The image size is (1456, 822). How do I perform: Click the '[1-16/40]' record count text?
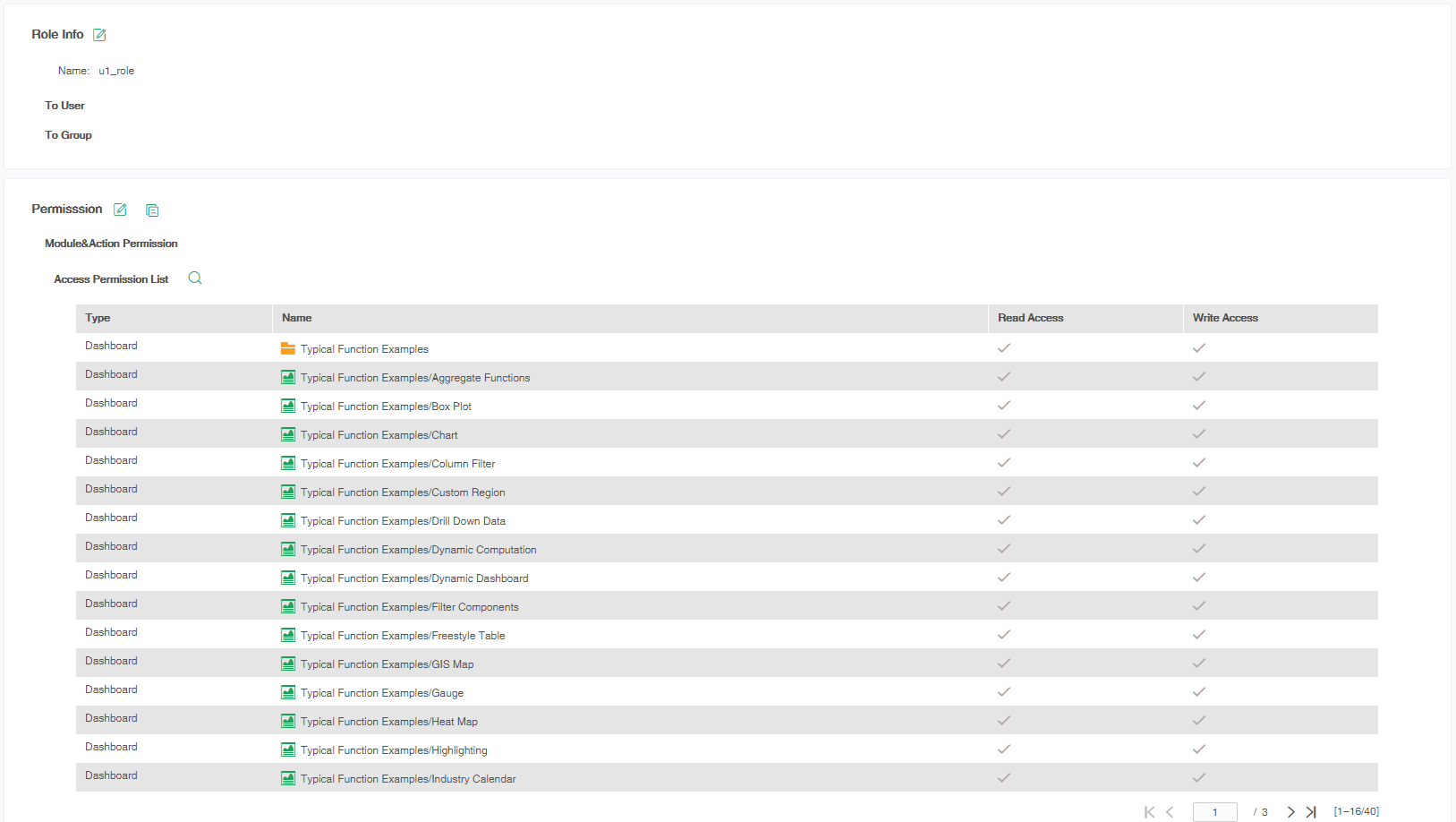point(1356,811)
